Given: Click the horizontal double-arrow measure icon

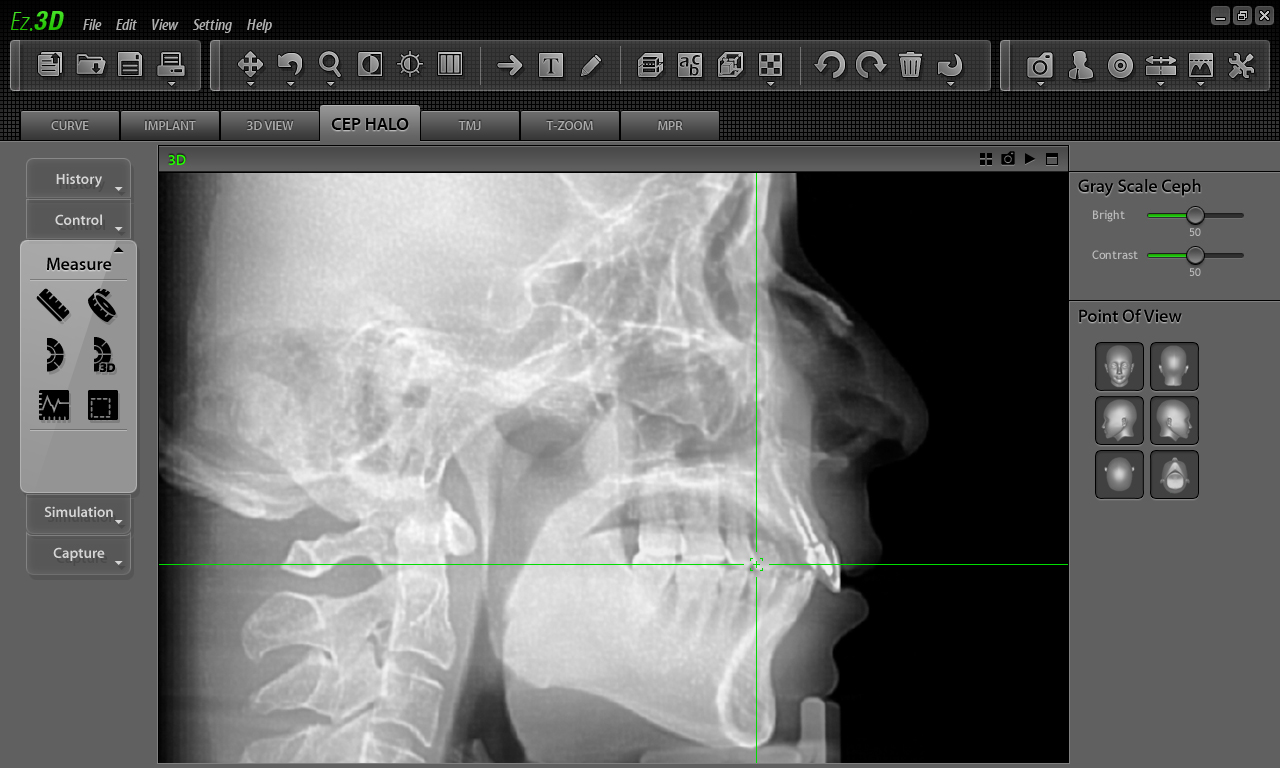Looking at the screenshot, I should click(x=1161, y=66).
